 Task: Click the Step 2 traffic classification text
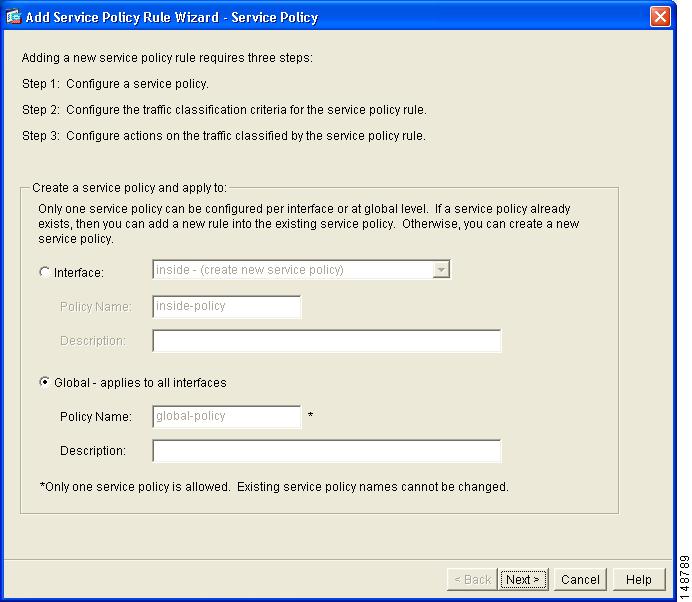[x=224, y=110]
